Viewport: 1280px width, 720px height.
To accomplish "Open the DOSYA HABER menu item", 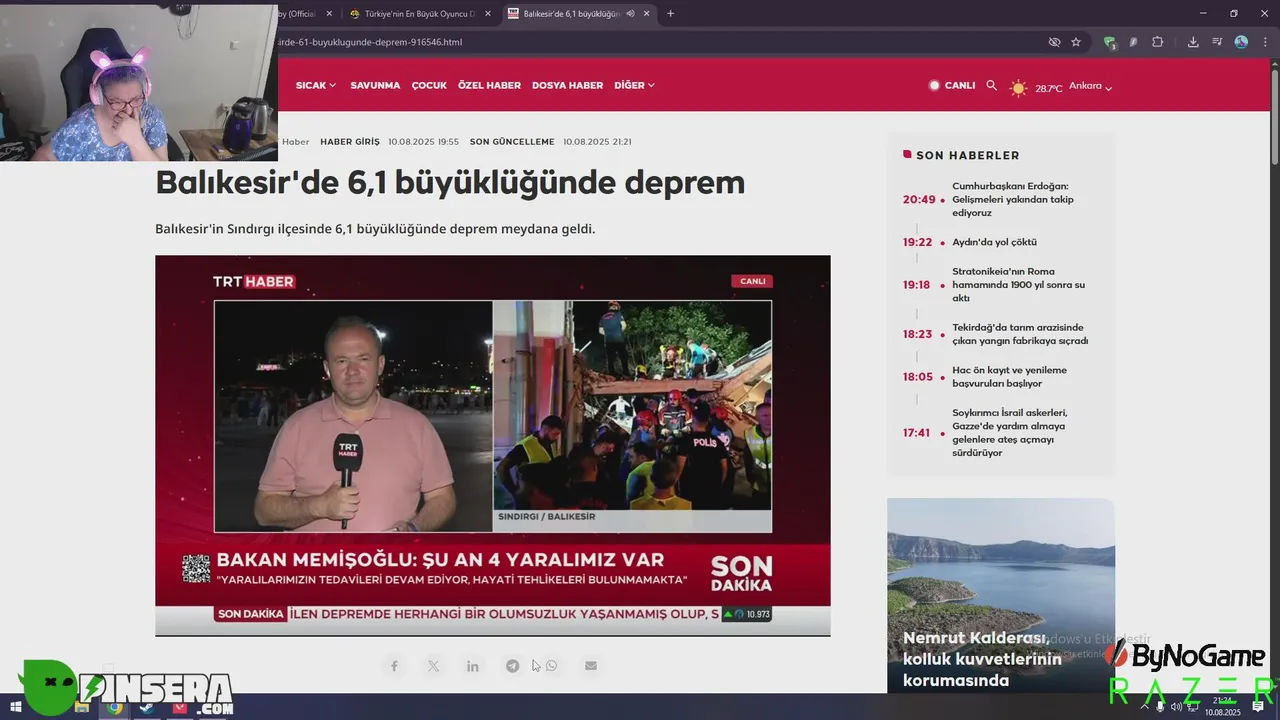I will click(x=567, y=86).
